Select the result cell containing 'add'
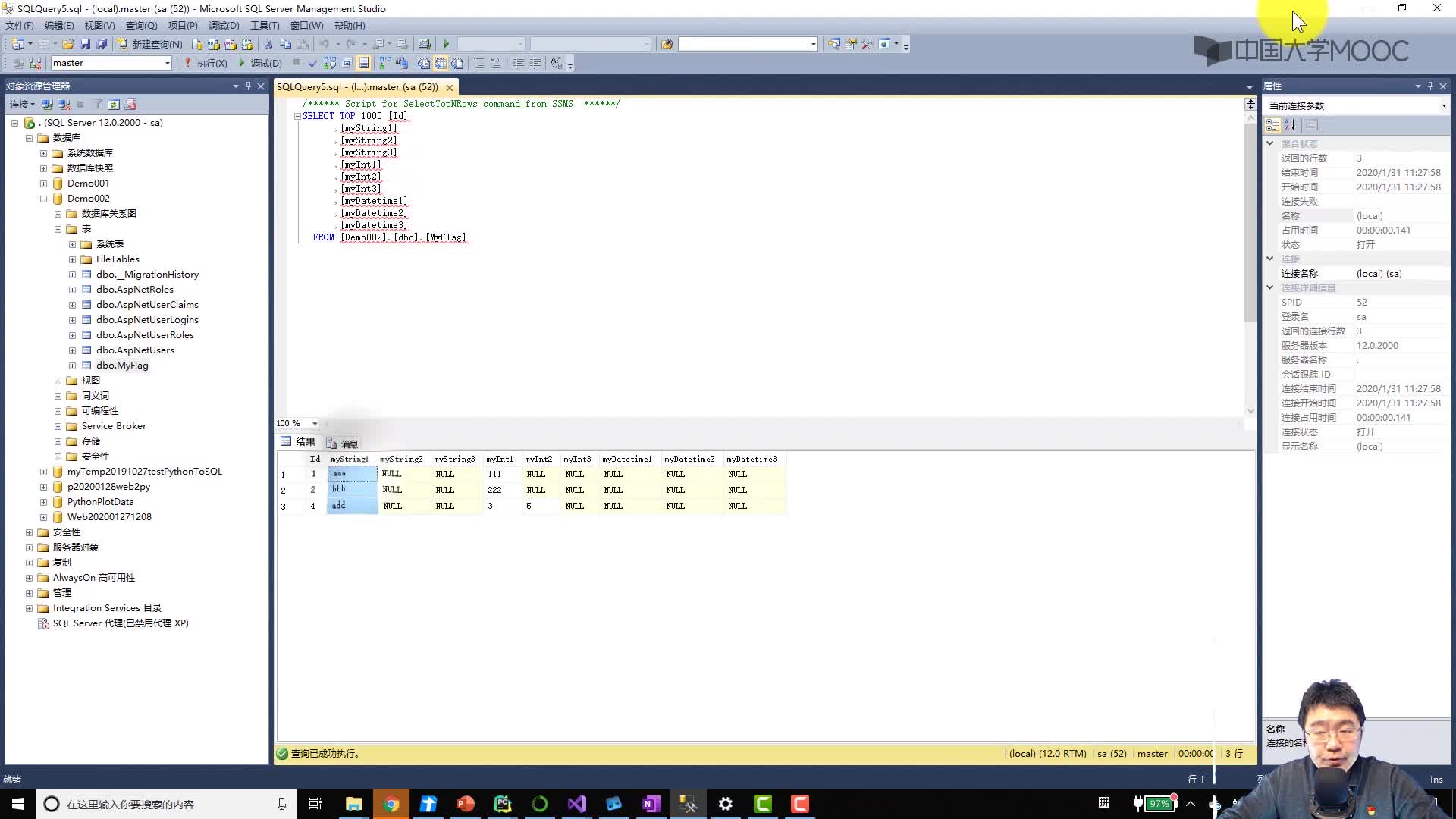Screen dimensions: 1456x819 coord(353,506)
